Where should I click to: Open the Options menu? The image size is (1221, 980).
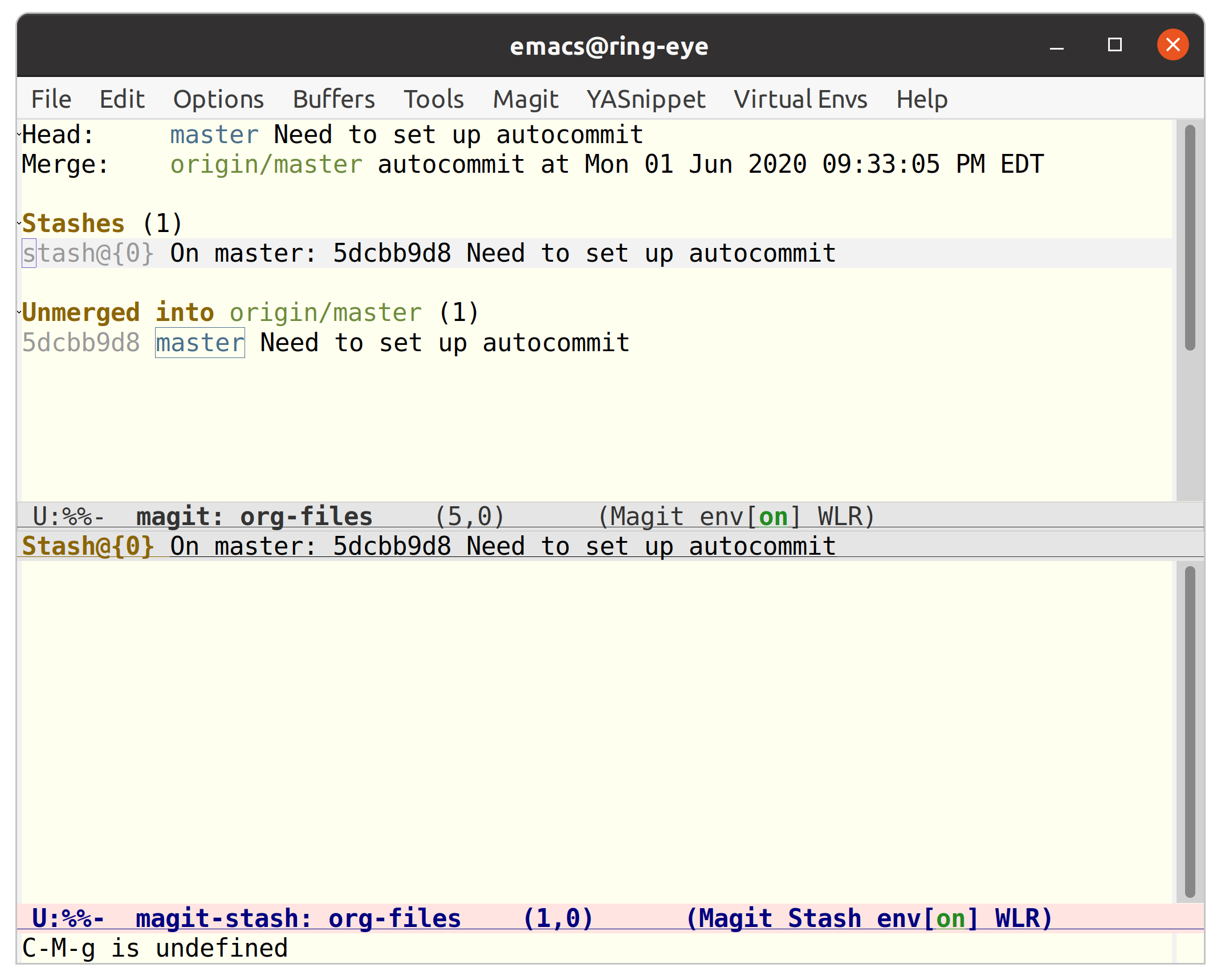pyautogui.click(x=218, y=99)
